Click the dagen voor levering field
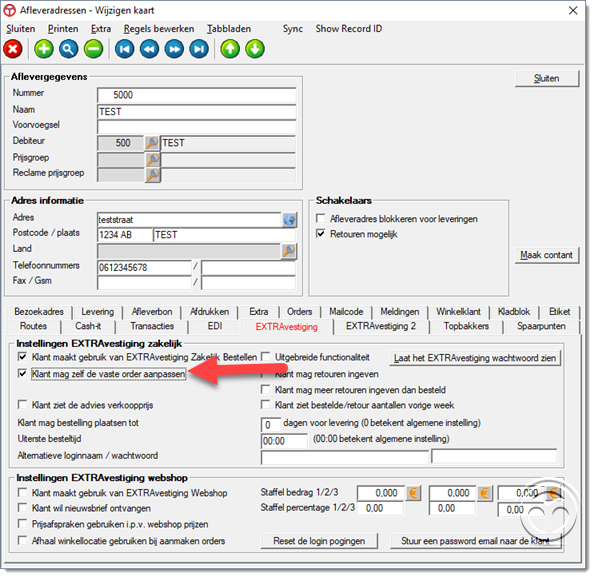The height and width of the screenshot is (577, 594). tap(271, 424)
